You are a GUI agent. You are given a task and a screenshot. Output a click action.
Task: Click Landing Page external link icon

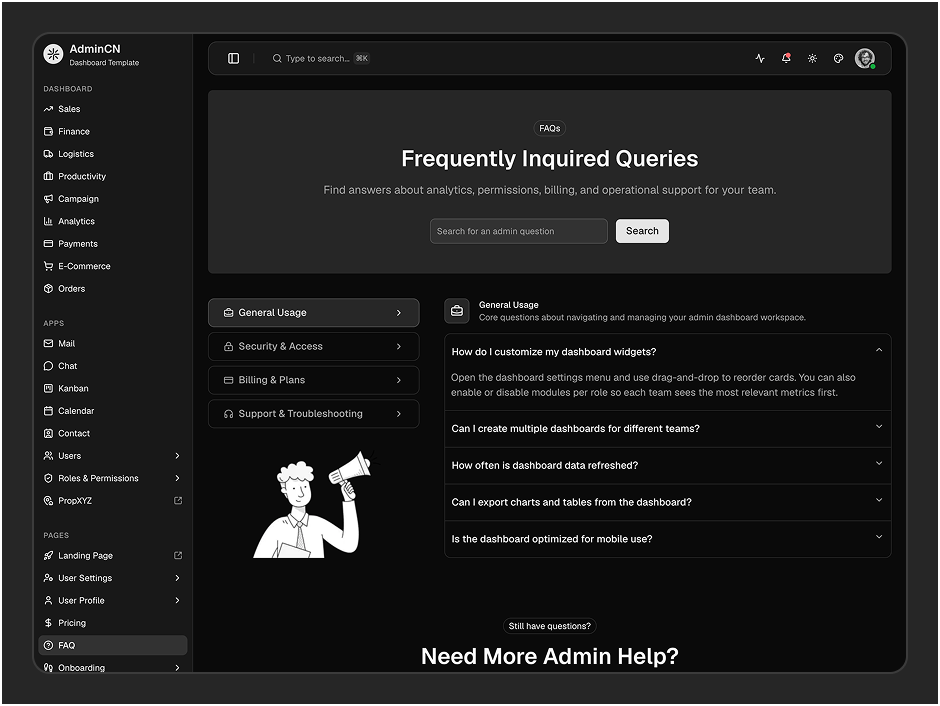(178, 556)
